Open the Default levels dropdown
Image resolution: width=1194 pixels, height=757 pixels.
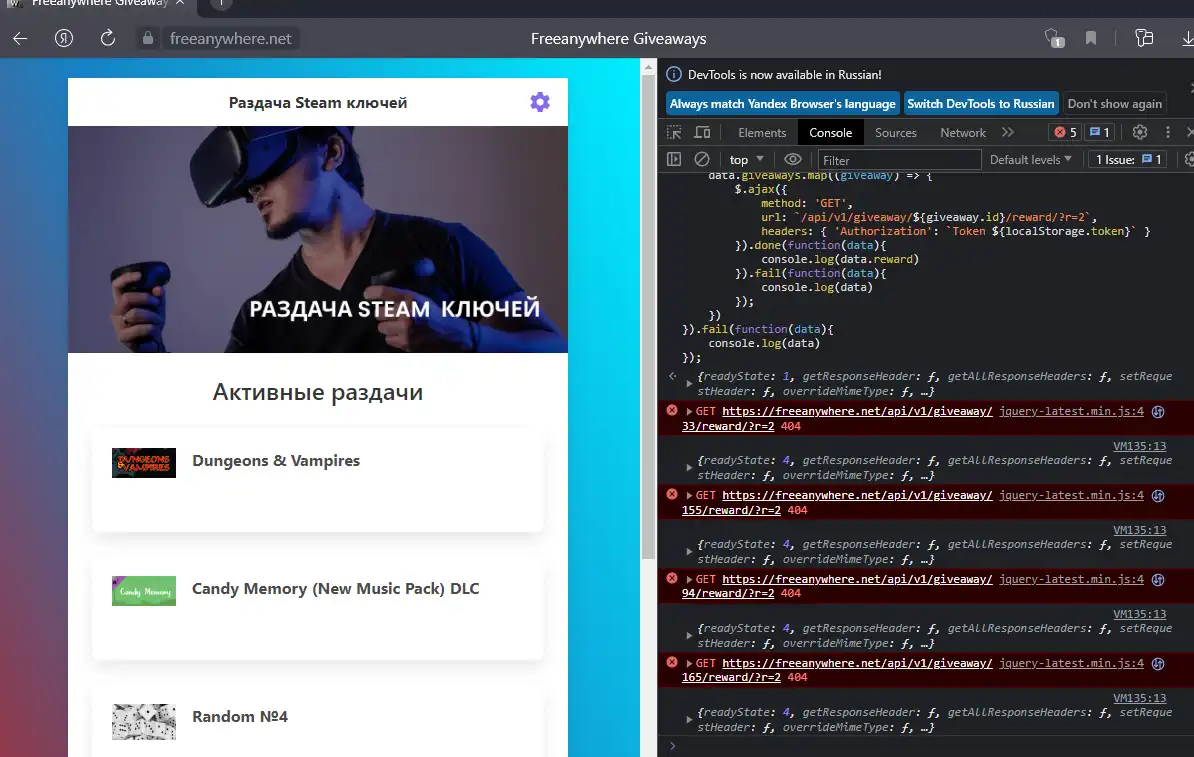pos(1030,159)
